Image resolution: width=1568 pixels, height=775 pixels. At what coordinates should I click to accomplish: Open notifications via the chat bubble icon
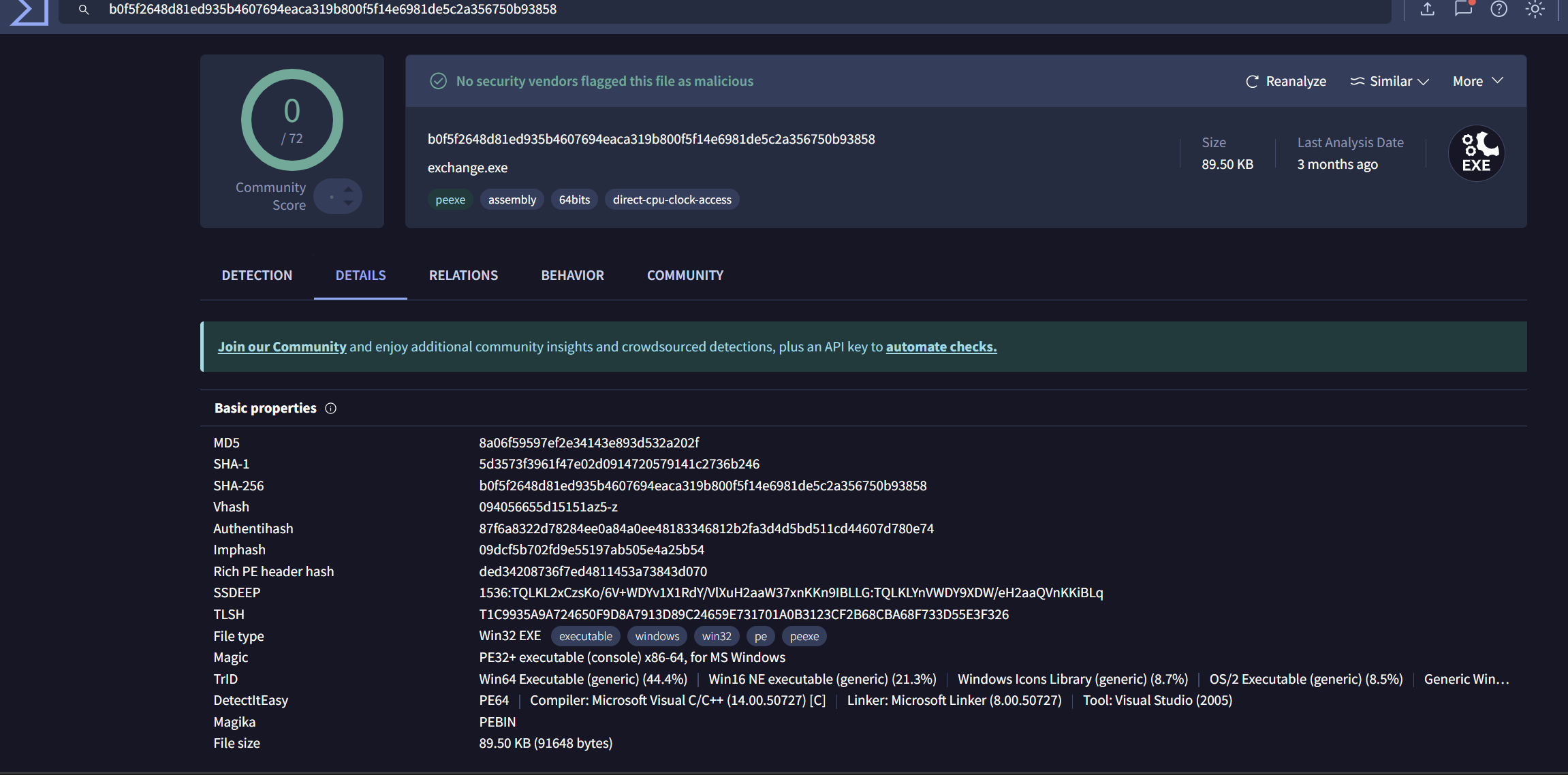click(x=1463, y=10)
